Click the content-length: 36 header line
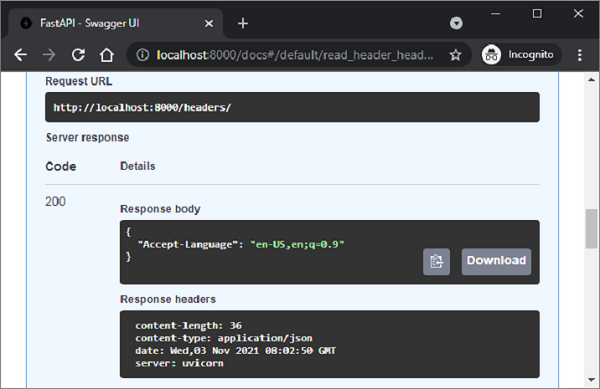 pos(188,326)
